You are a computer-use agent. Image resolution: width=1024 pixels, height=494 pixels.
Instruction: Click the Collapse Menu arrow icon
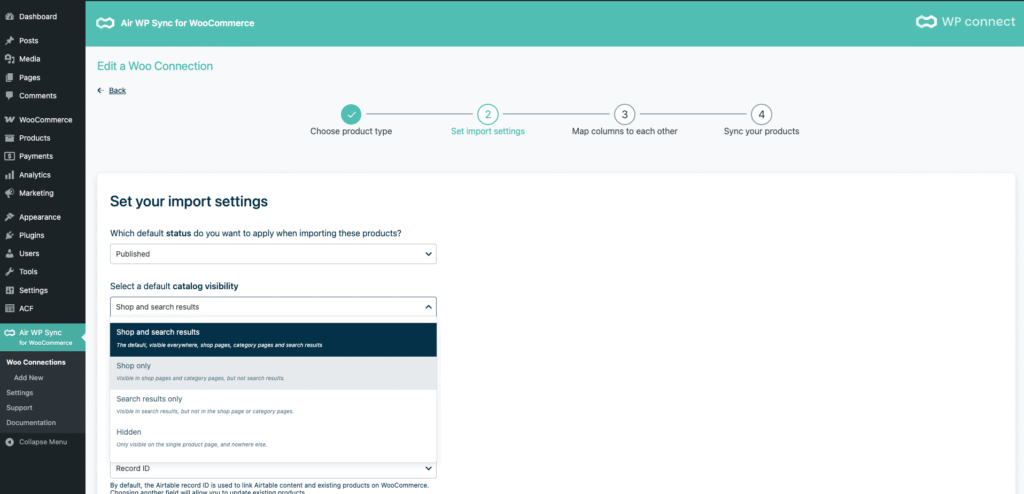pyautogui.click(x=9, y=441)
